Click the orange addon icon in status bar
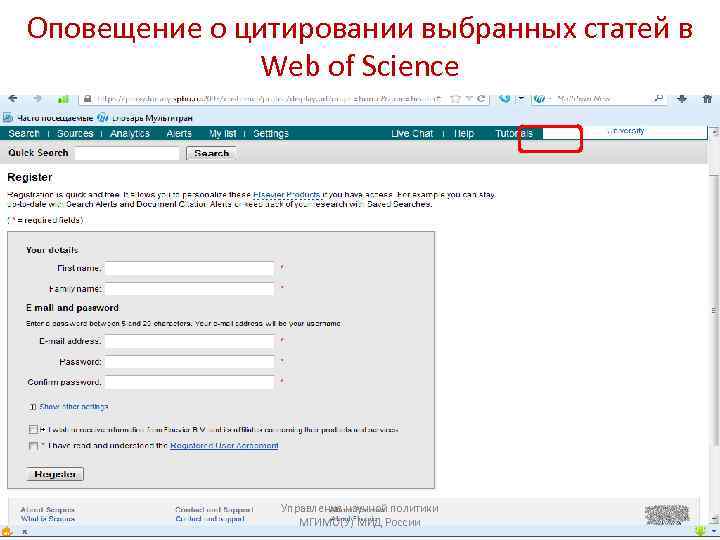Screen dimensions: 720x540 (x=6, y=532)
